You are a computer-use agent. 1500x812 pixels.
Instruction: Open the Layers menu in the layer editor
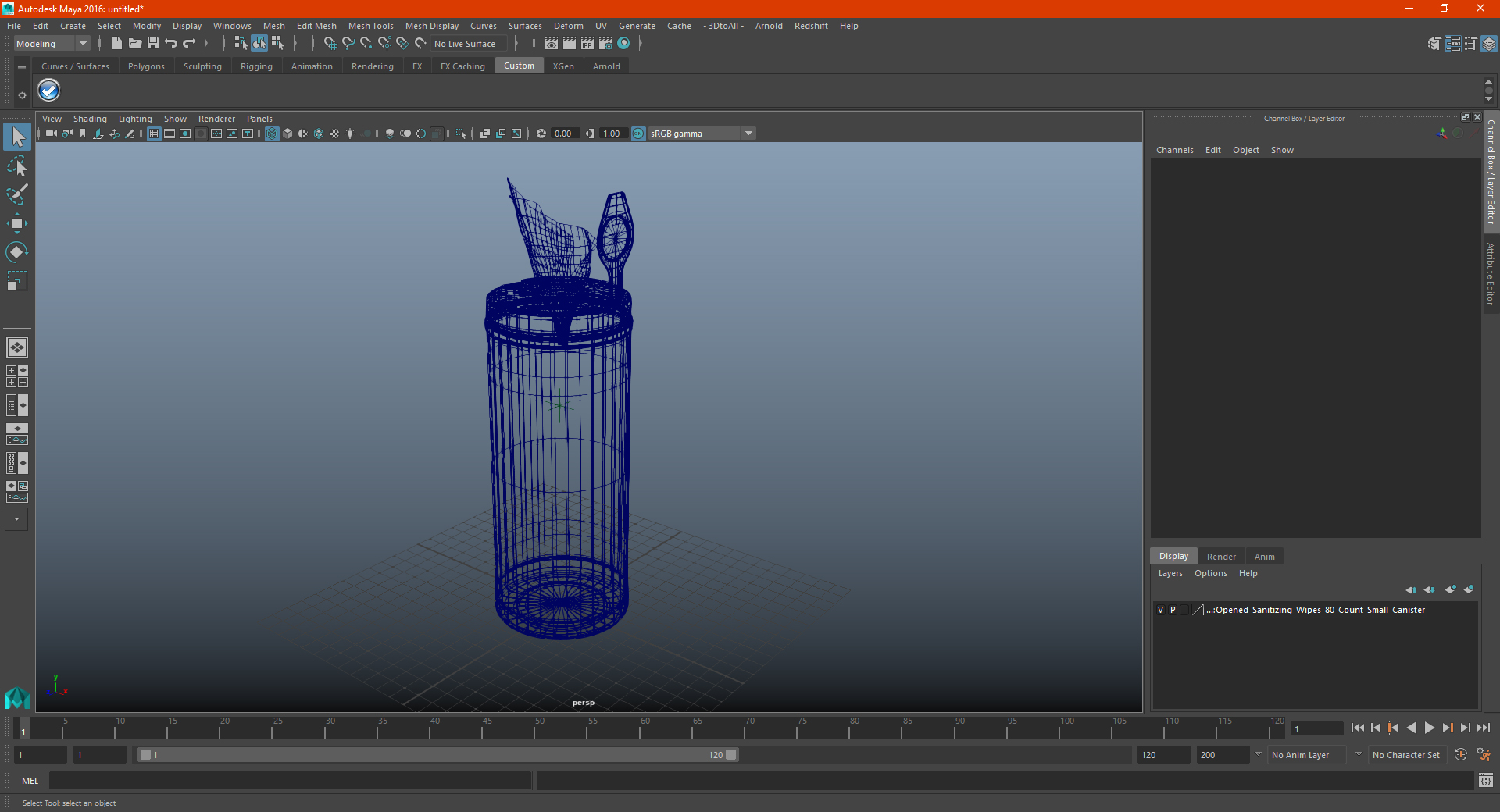[1170, 573]
